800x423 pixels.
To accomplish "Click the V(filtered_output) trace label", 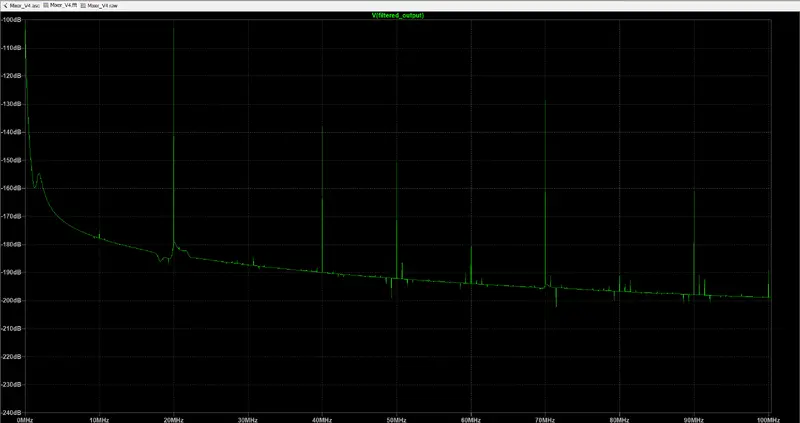I will (x=397, y=16).
